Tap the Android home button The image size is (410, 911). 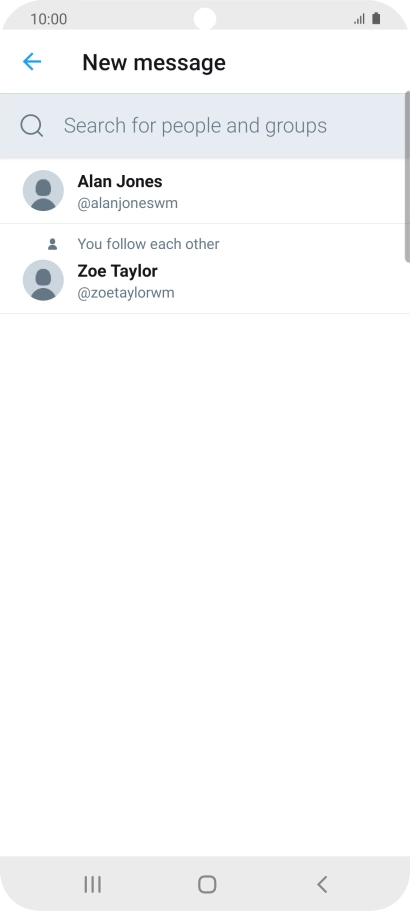pyautogui.click(x=207, y=884)
